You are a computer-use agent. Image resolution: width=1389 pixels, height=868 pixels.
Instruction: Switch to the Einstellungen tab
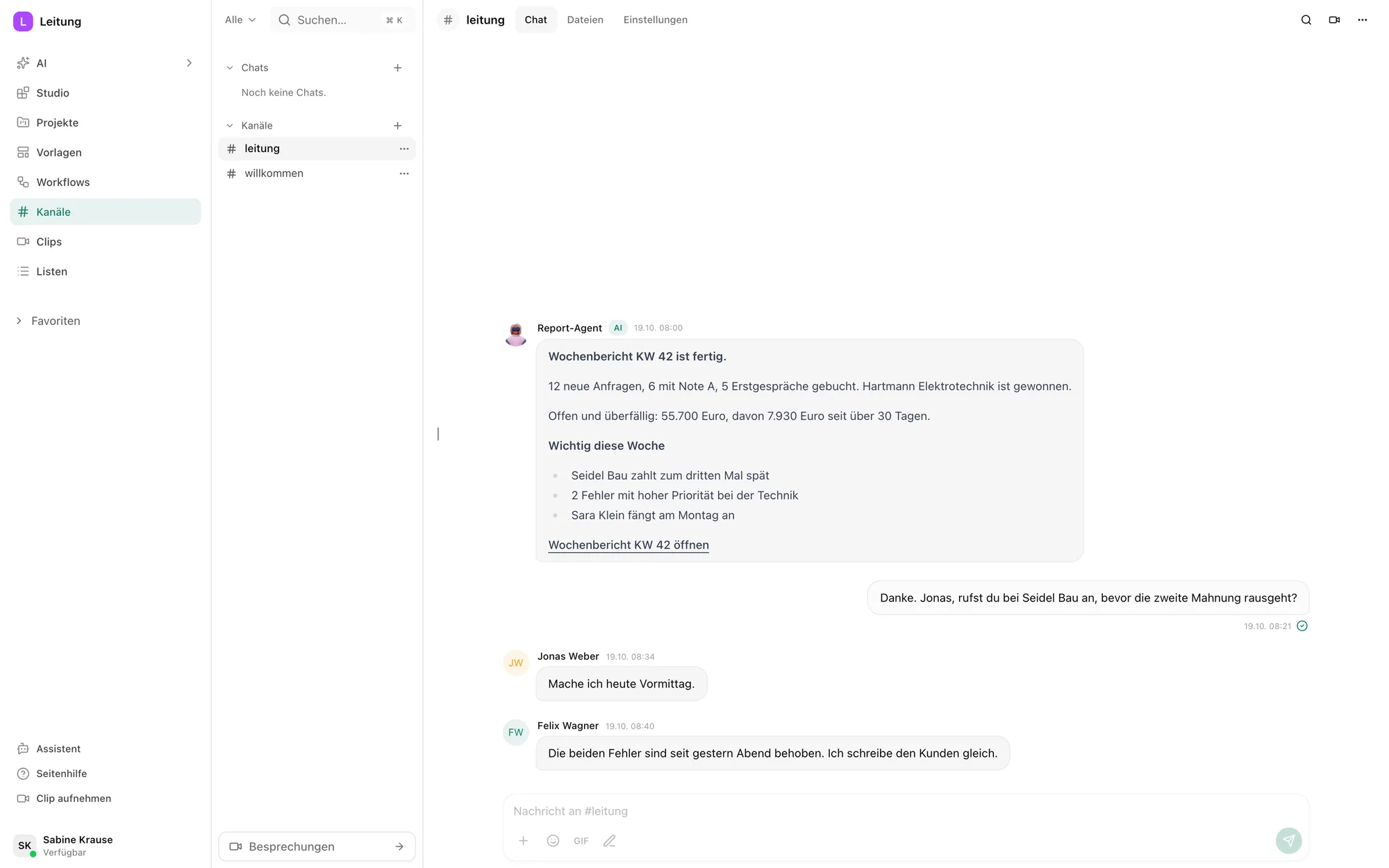[655, 20]
